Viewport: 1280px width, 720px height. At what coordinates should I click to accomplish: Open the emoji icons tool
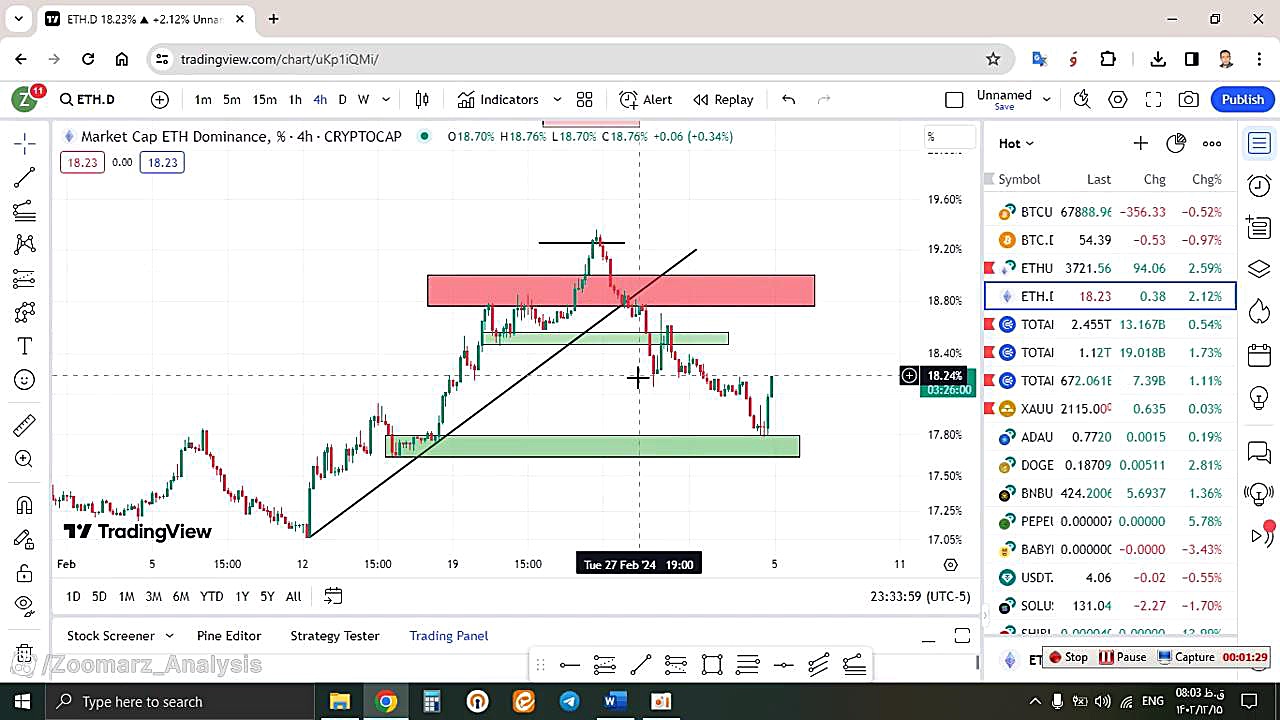pyautogui.click(x=25, y=380)
